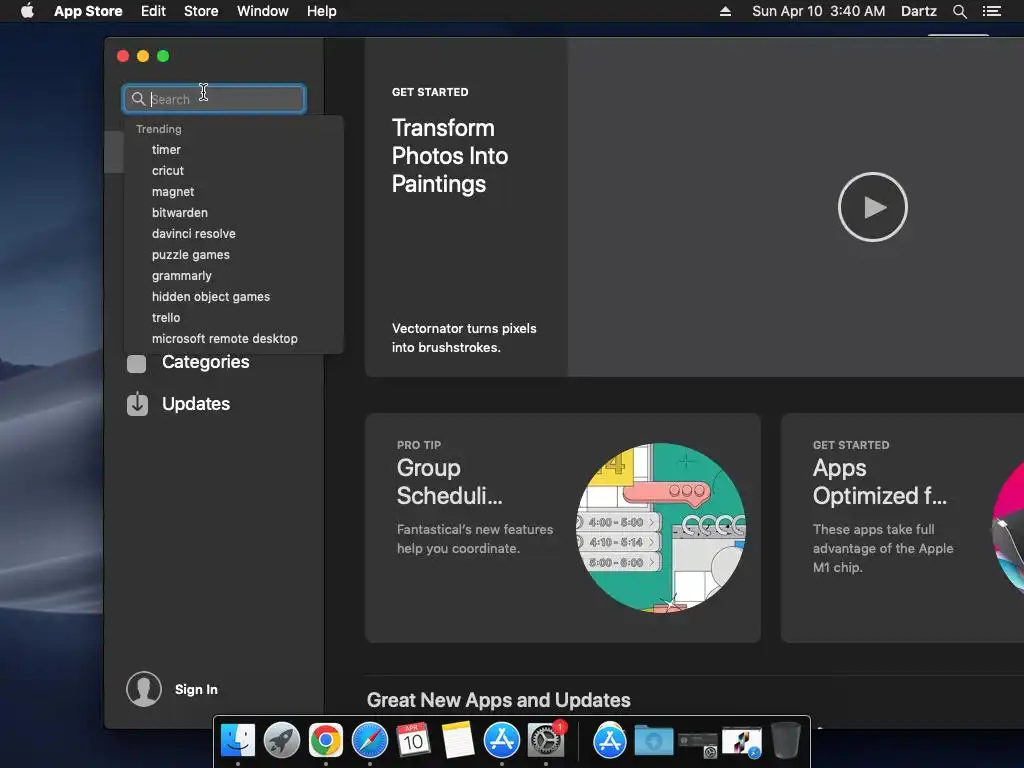Open Finder from the Dock
Image resolution: width=1024 pixels, height=768 pixels.
[x=238, y=740]
